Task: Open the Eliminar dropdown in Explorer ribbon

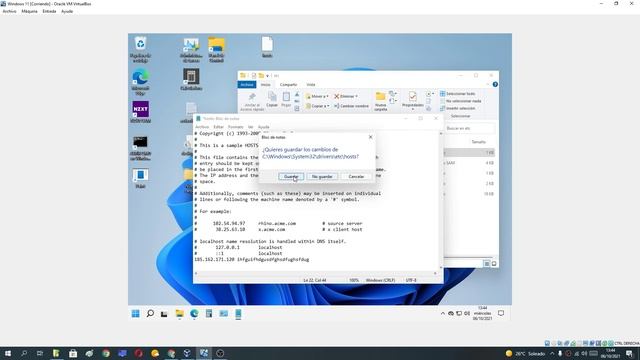Action: tap(346, 96)
